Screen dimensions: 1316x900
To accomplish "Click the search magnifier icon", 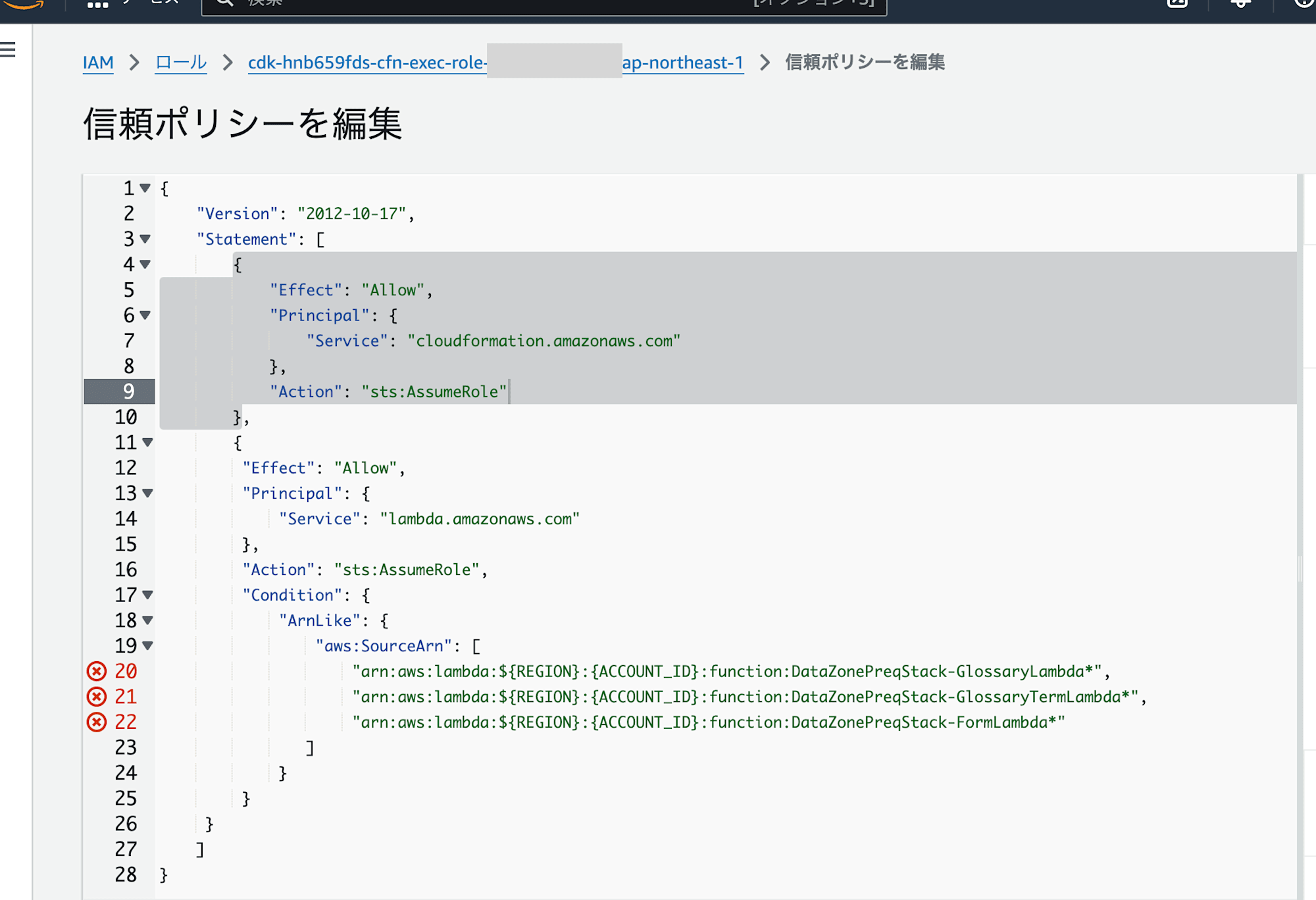I will coord(225,2).
